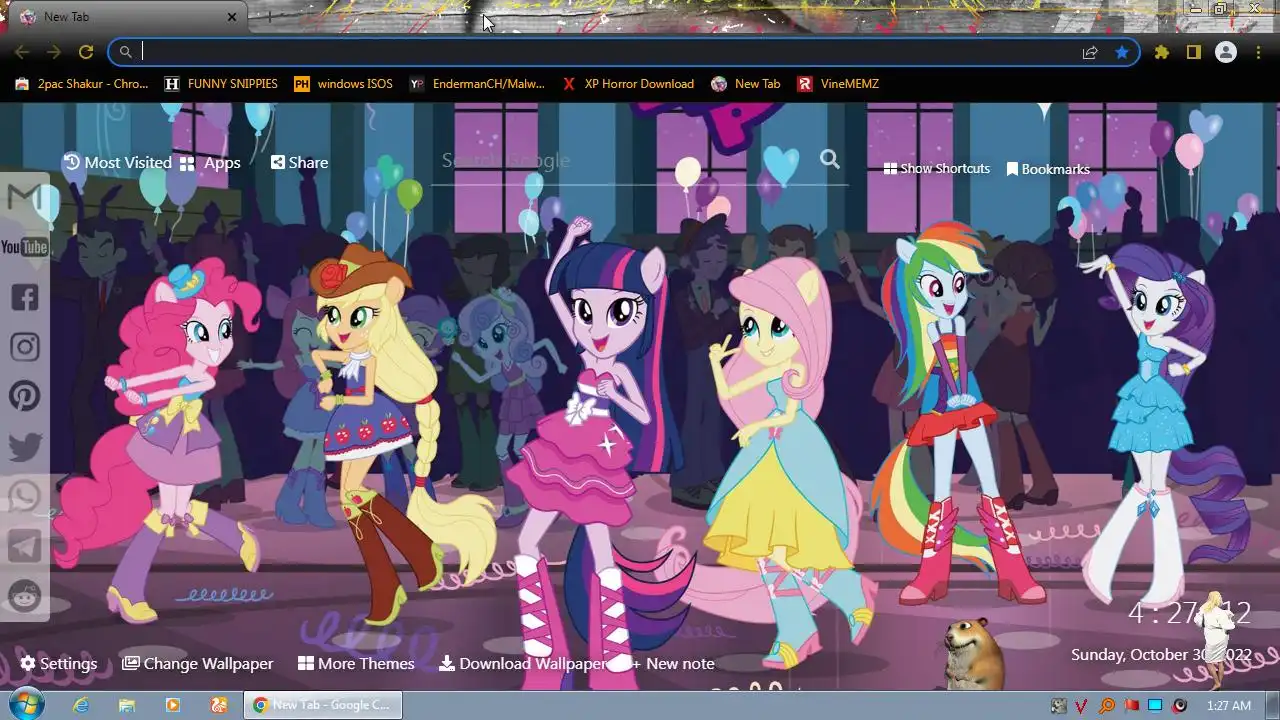This screenshot has width=1280, height=720.
Task: Open the Windows Start button
Action: point(25,704)
